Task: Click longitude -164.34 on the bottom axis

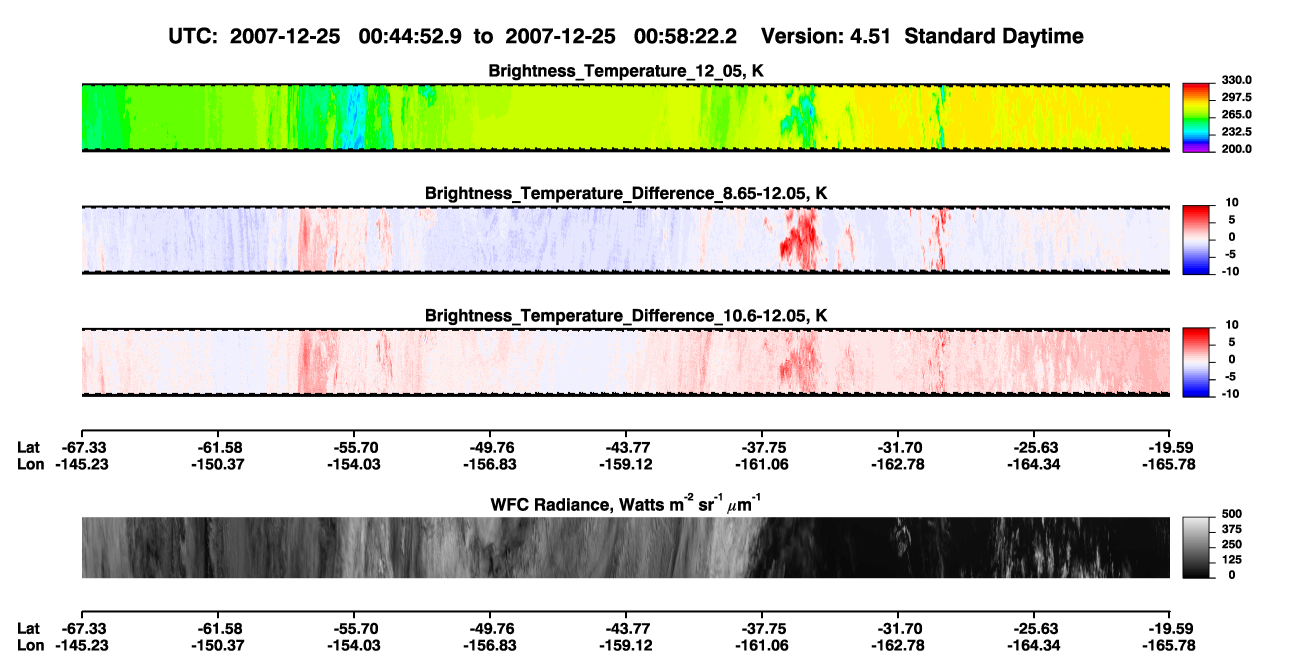Action: pos(1034,644)
